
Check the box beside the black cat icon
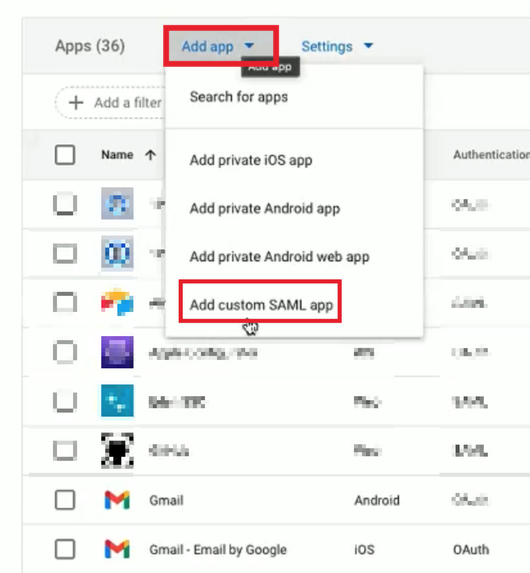[65, 450]
